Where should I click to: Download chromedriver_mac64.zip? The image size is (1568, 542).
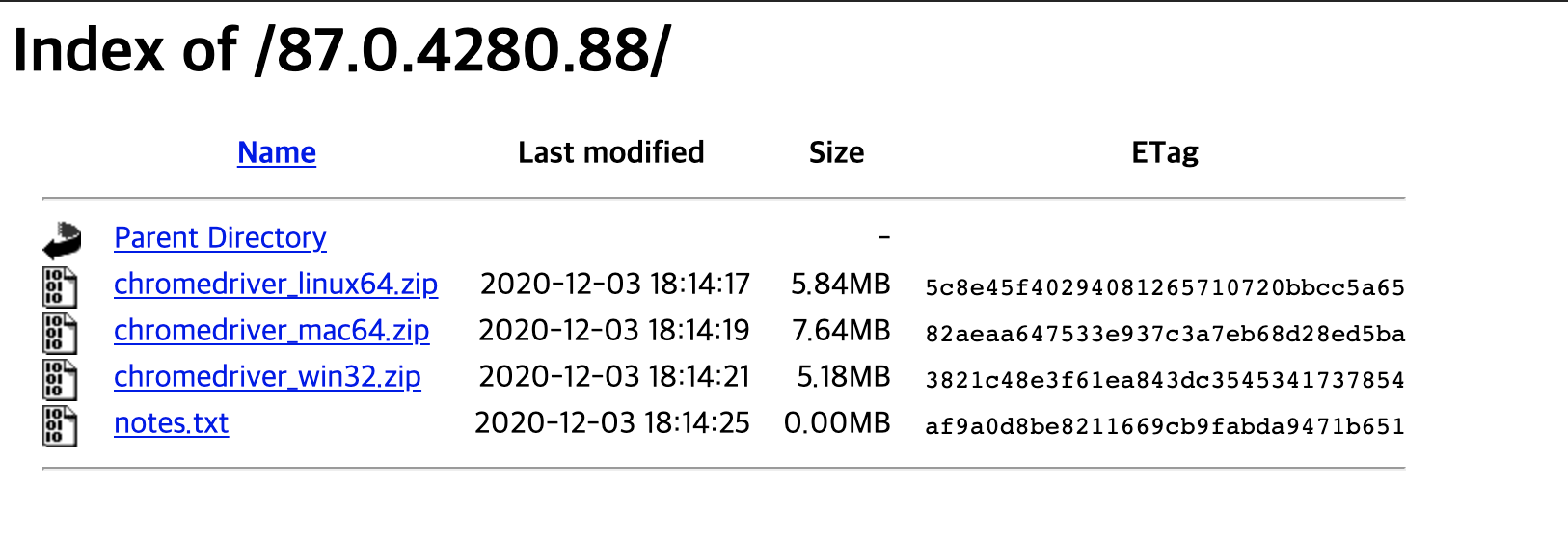click(x=272, y=330)
